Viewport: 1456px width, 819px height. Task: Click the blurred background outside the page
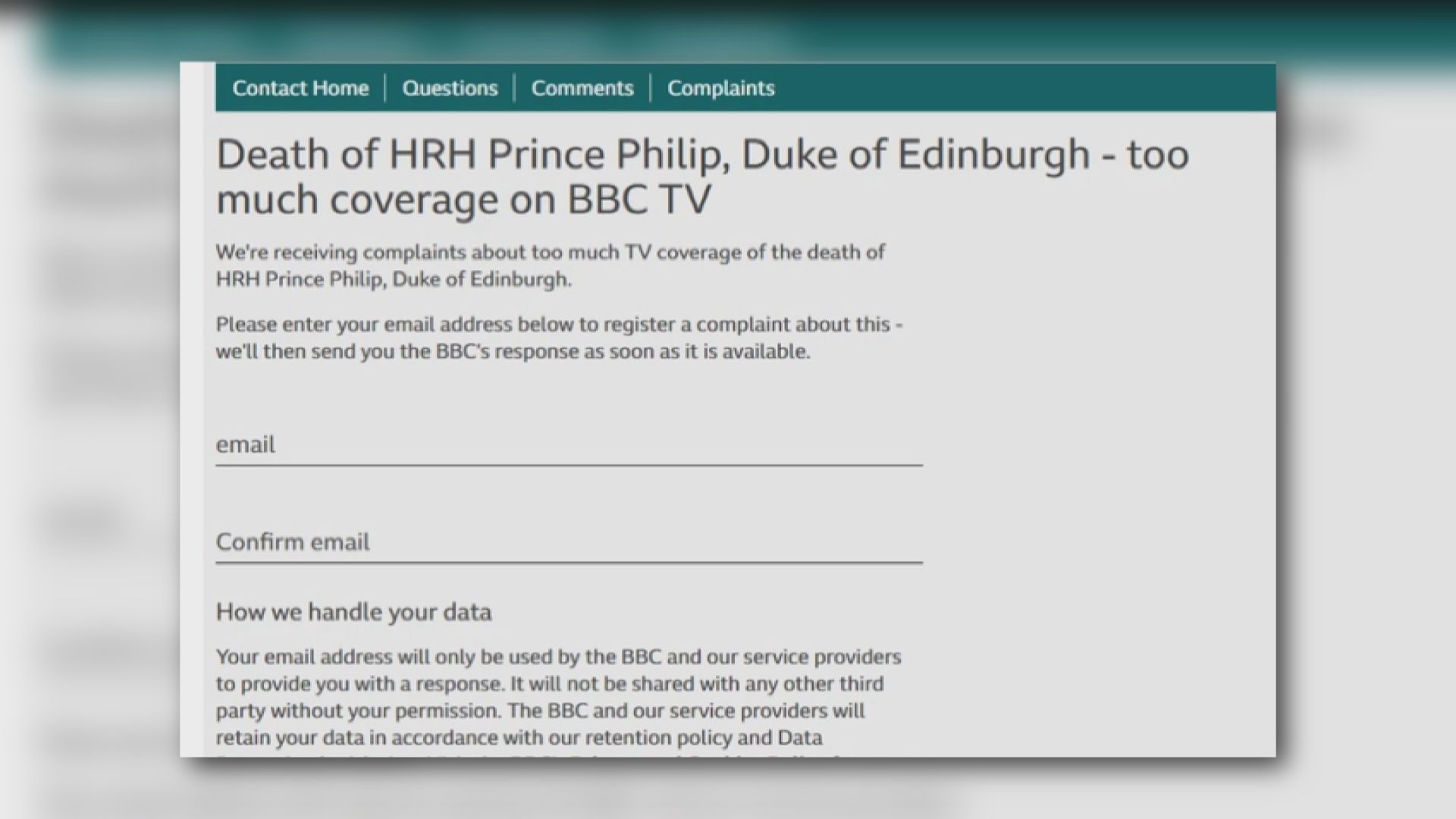(x=1365, y=455)
